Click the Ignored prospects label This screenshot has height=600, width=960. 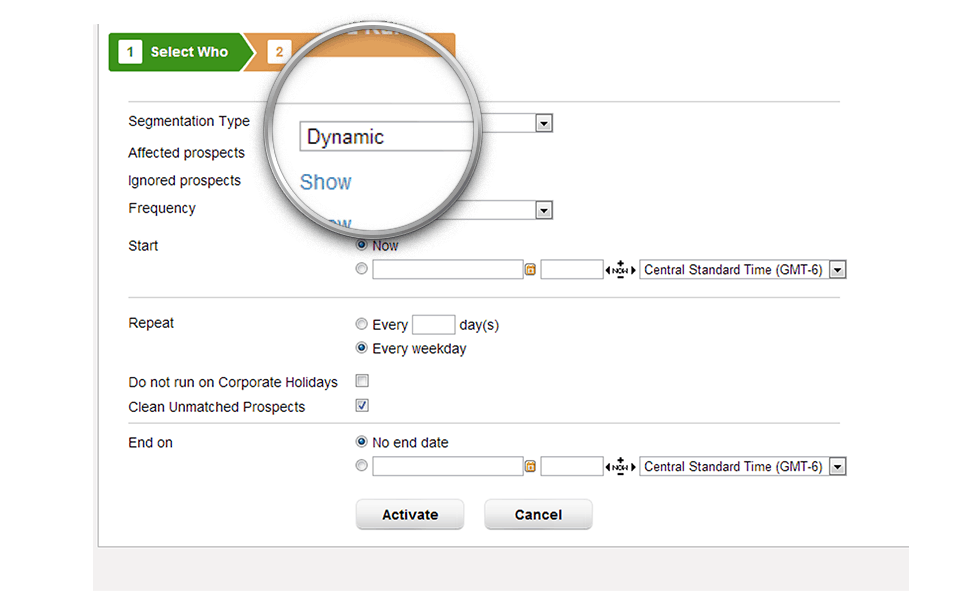click(185, 181)
